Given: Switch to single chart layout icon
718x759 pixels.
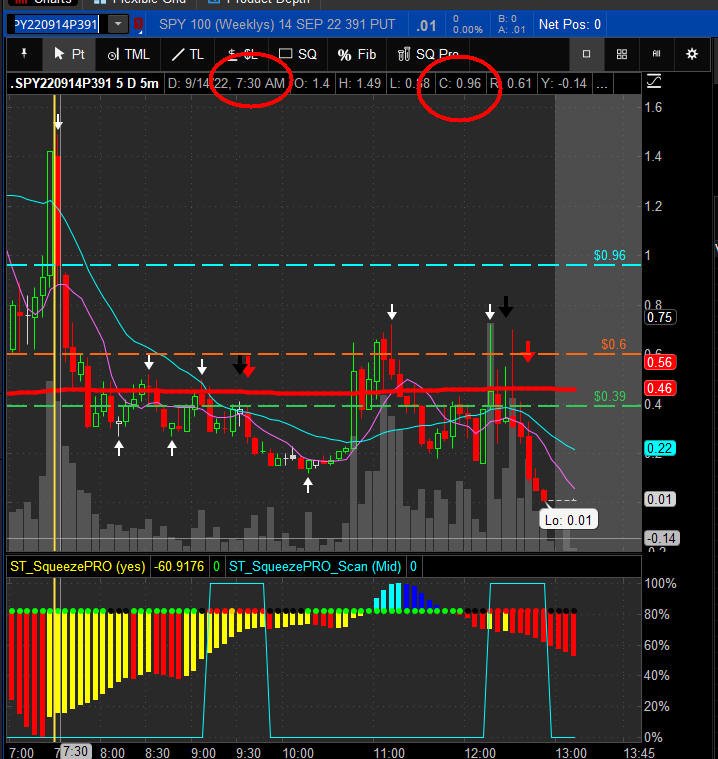Looking at the screenshot, I should (x=586, y=54).
